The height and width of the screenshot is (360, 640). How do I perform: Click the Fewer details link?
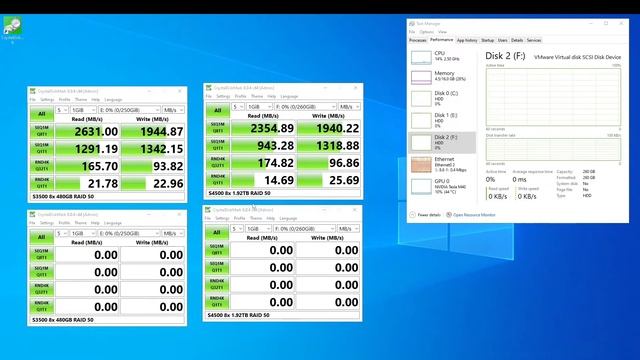[x=429, y=215]
